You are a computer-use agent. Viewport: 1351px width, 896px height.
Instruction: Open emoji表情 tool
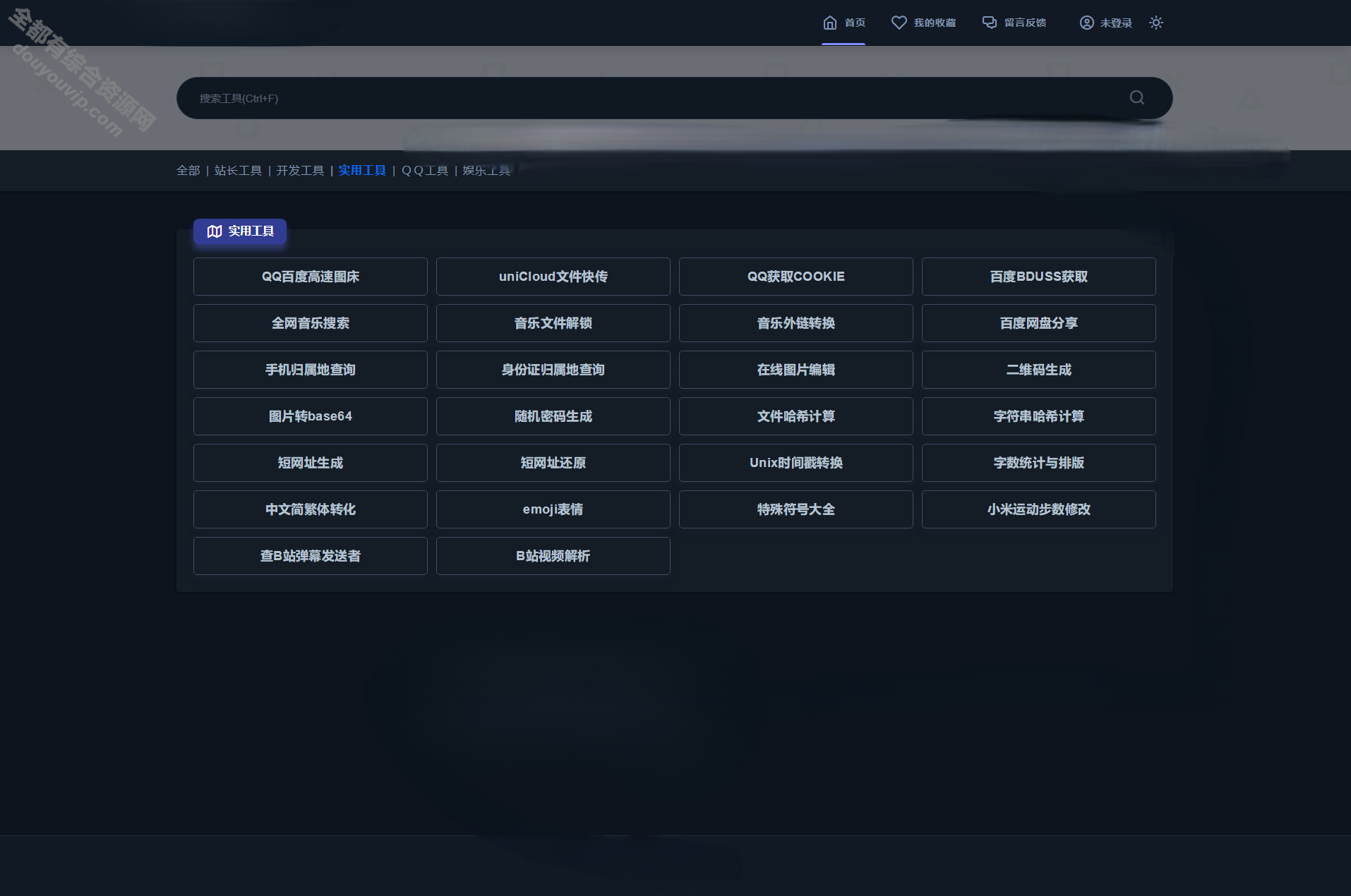click(553, 509)
